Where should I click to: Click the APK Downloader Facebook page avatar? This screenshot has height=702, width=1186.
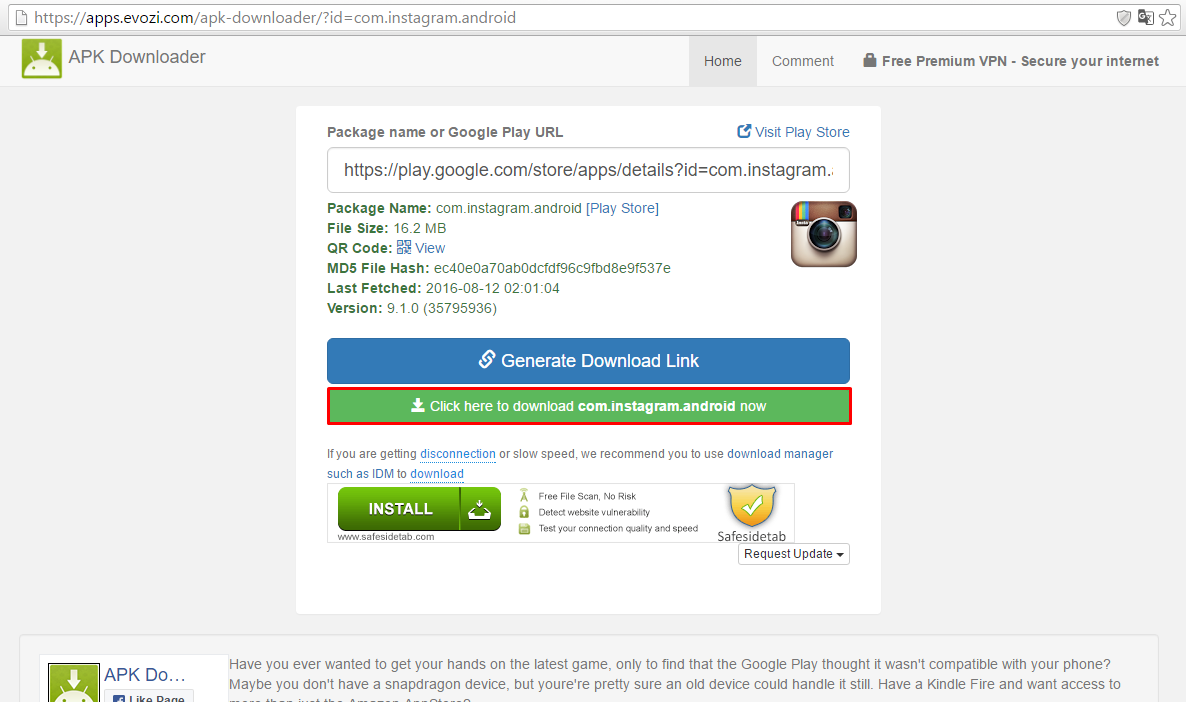[x=73, y=683]
